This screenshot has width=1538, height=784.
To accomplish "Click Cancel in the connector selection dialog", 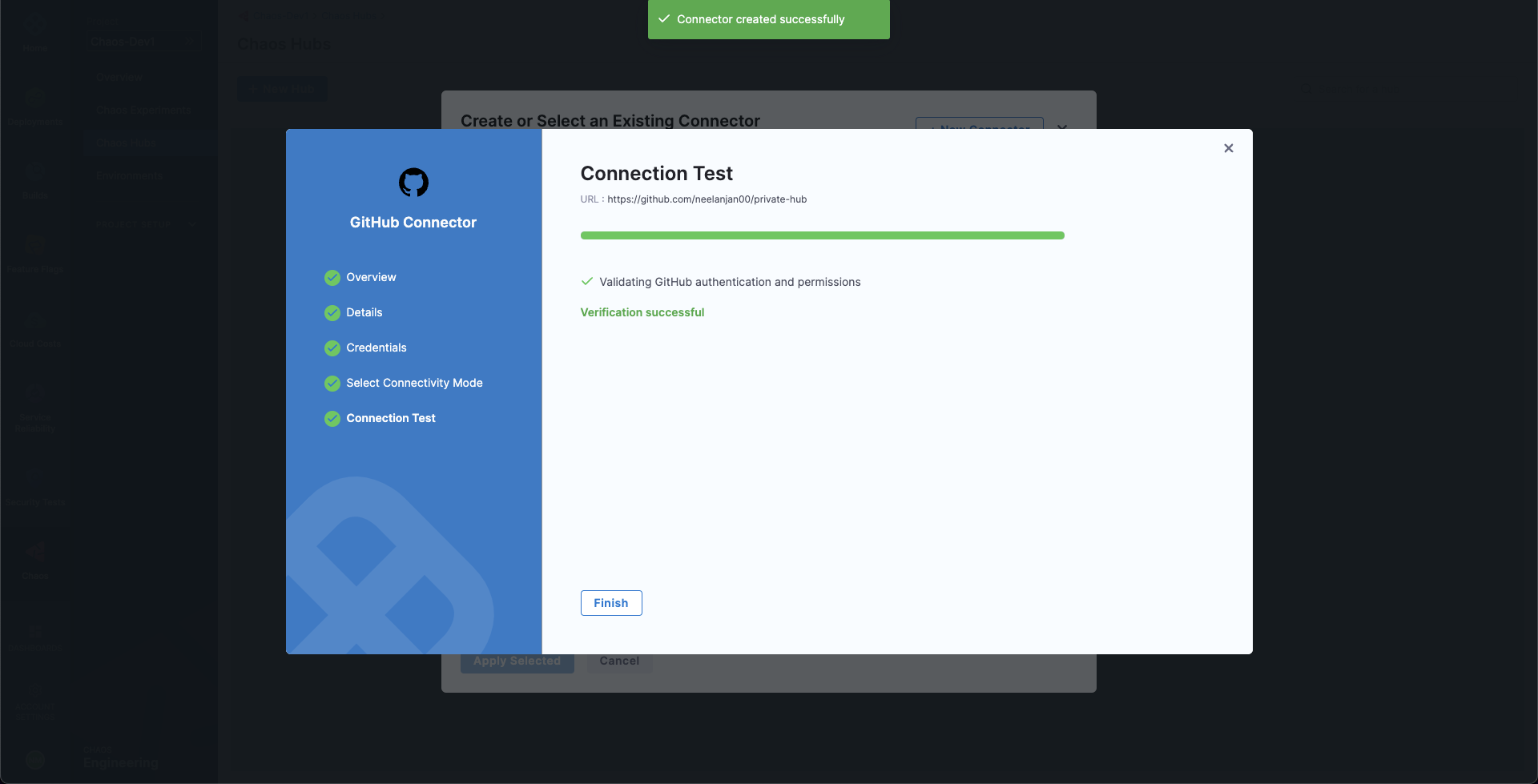I will 618,661.
